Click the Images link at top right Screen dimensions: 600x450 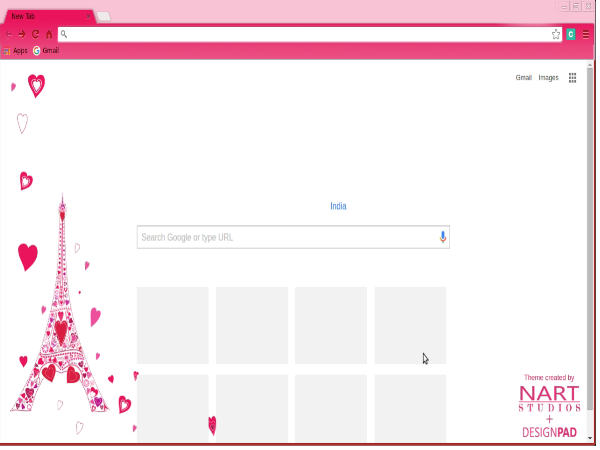pos(548,78)
